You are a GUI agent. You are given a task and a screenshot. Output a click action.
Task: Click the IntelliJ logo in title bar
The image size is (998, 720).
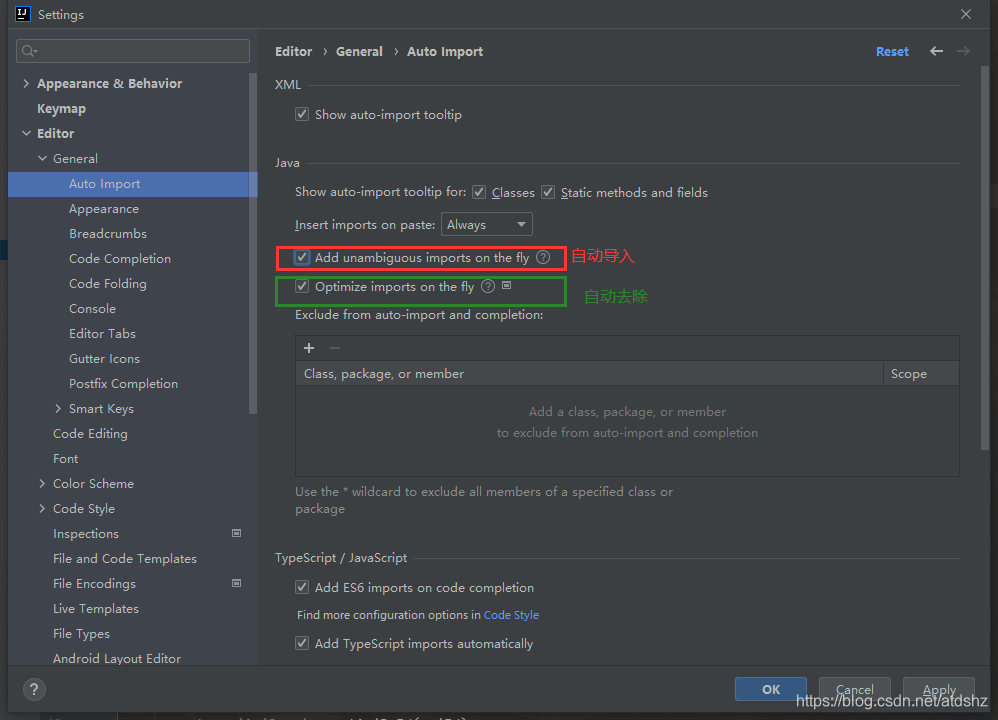23,13
